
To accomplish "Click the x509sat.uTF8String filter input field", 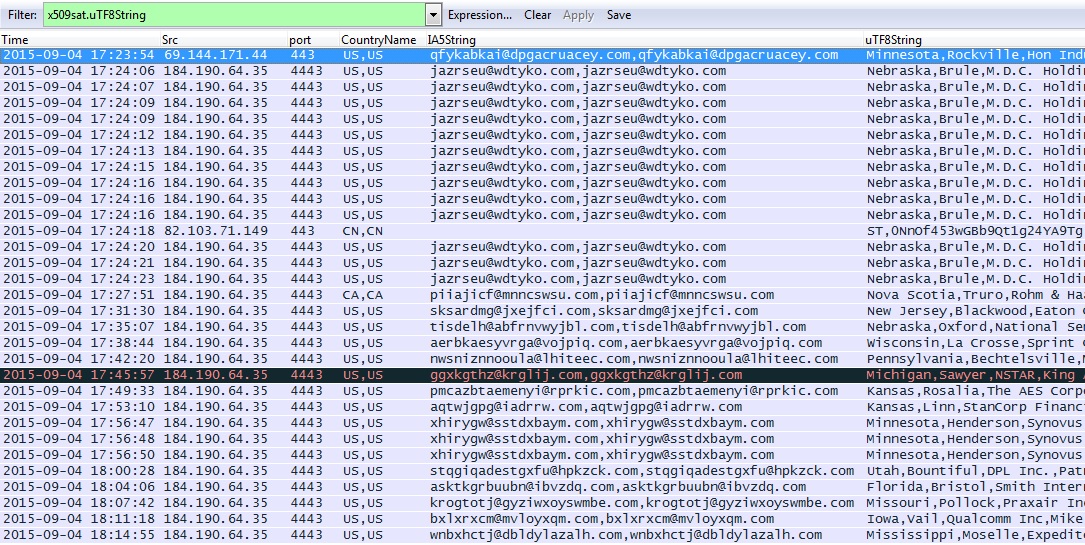I will tap(230, 15).
